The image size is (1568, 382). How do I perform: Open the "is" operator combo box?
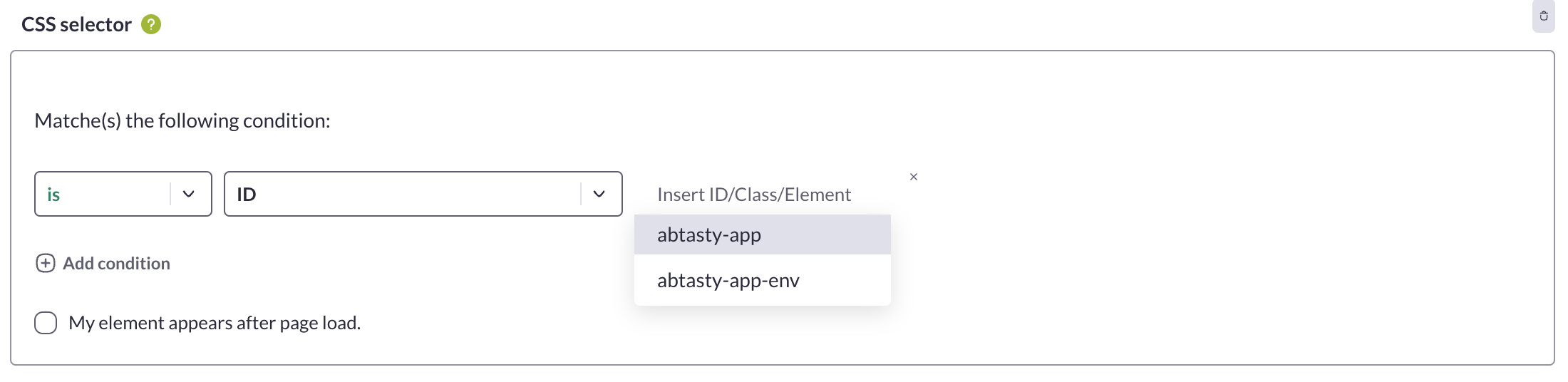[x=123, y=194]
